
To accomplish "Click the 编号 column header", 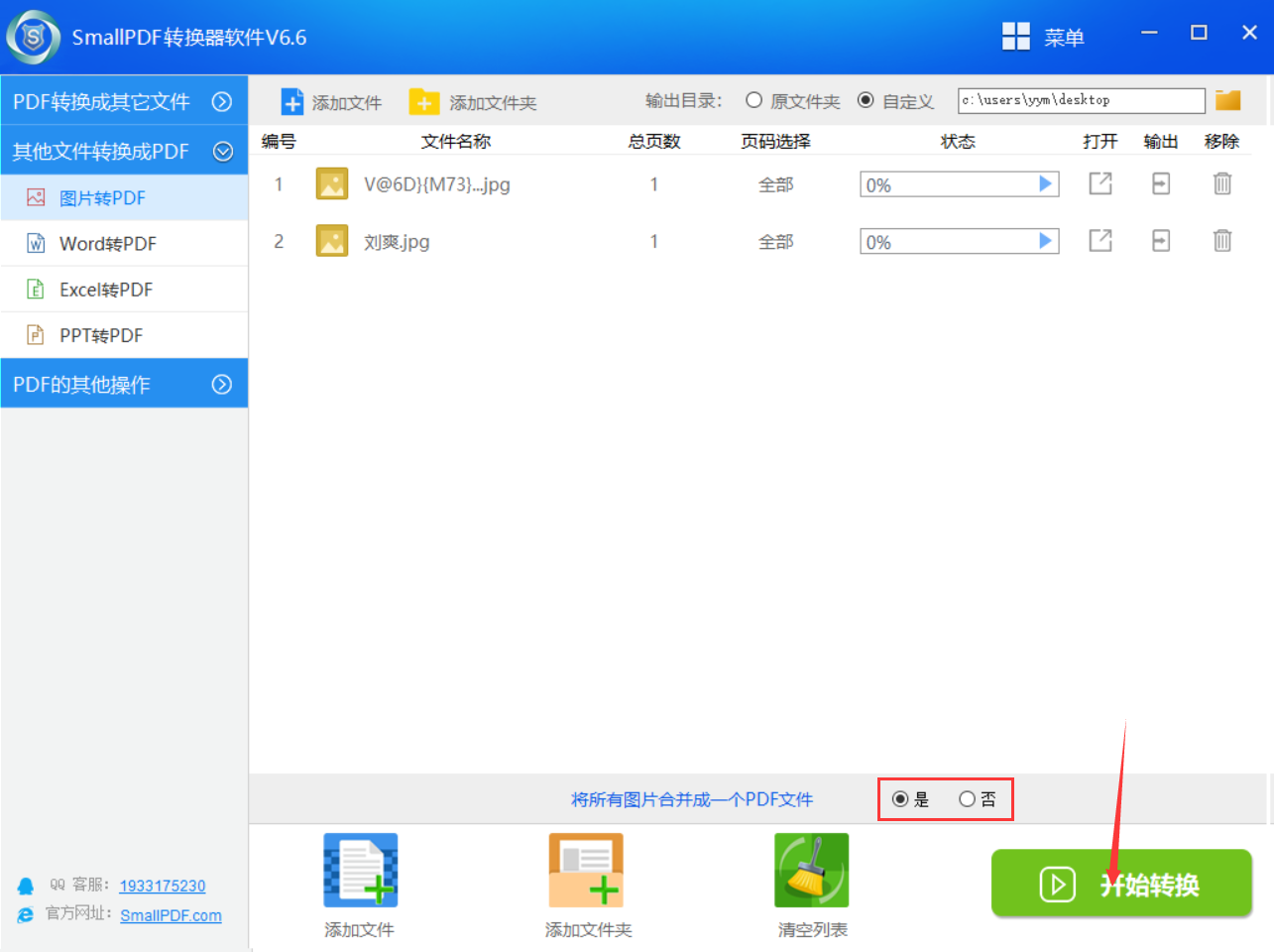I will tap(279, 141).
